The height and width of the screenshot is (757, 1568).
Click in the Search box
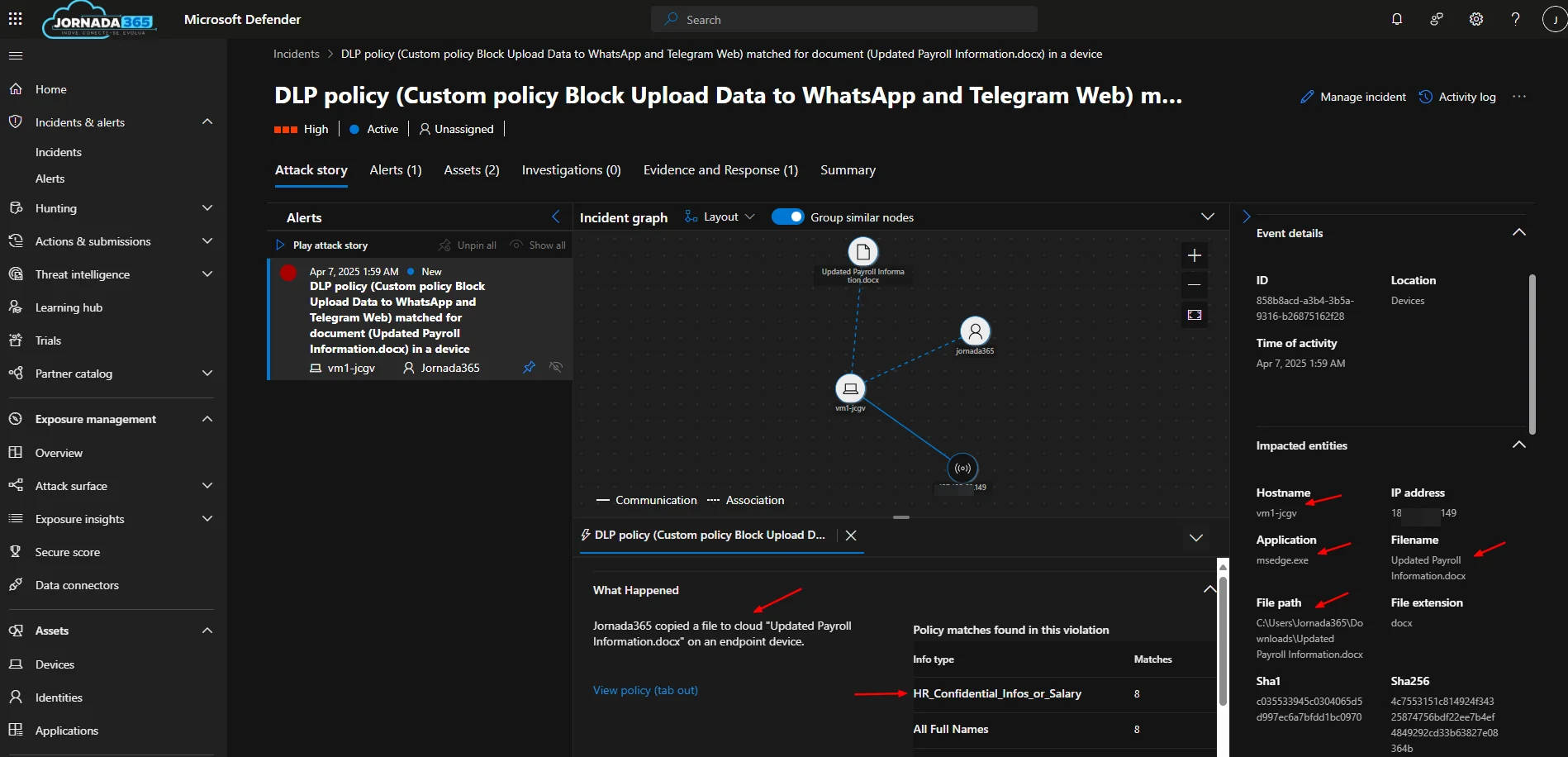[843, 19]
